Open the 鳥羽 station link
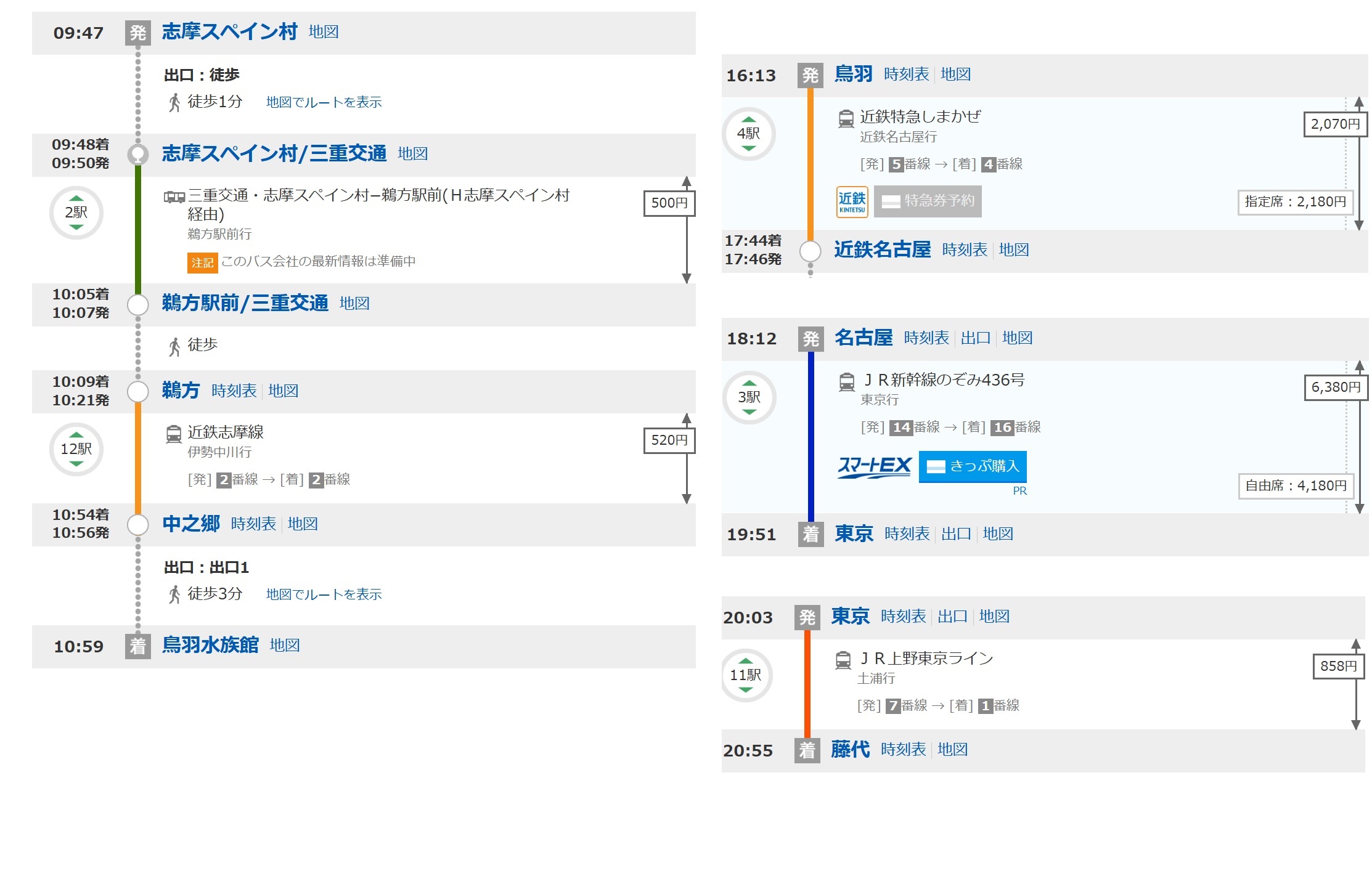 [x=854, y=74]
